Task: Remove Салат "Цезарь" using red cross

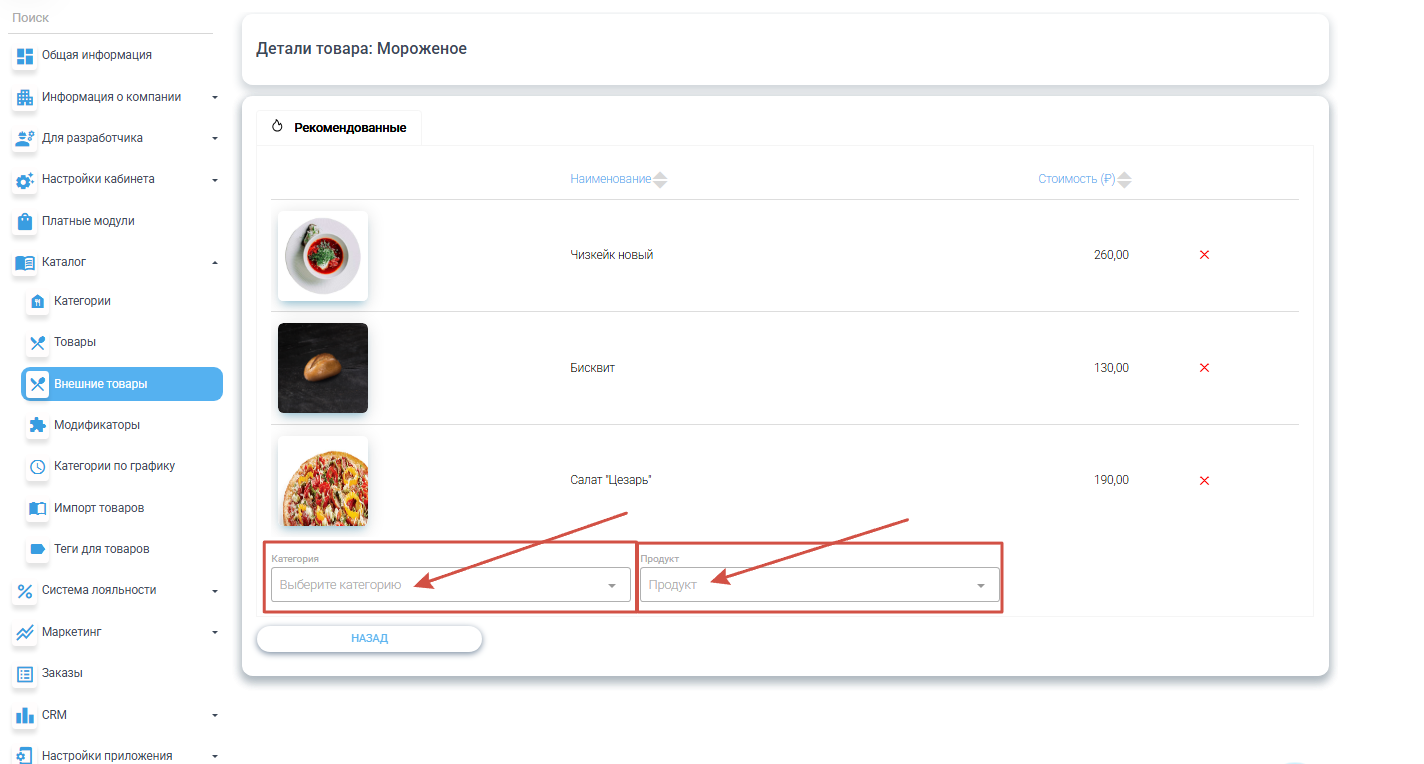Action: point(1204,481)
